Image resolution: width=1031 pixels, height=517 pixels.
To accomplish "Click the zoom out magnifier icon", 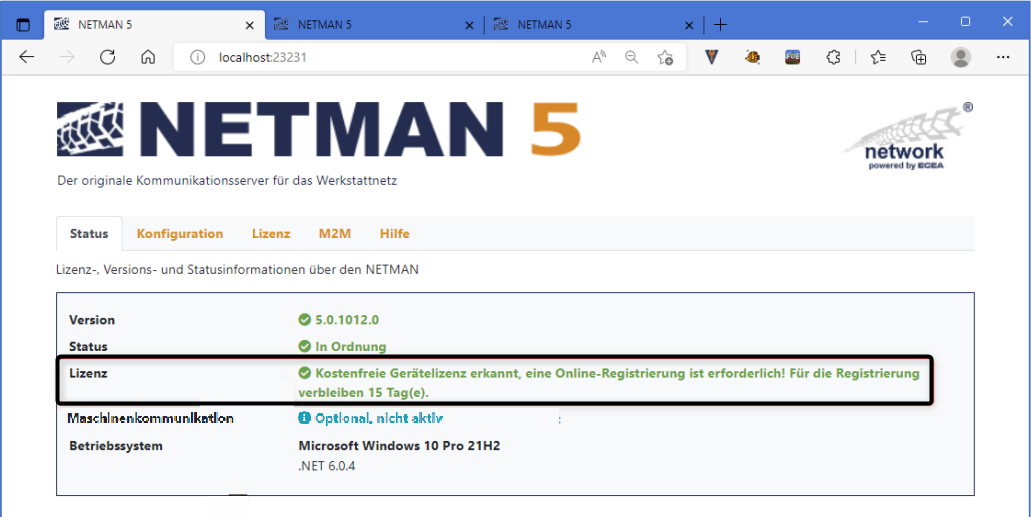I will pos(631,57).
